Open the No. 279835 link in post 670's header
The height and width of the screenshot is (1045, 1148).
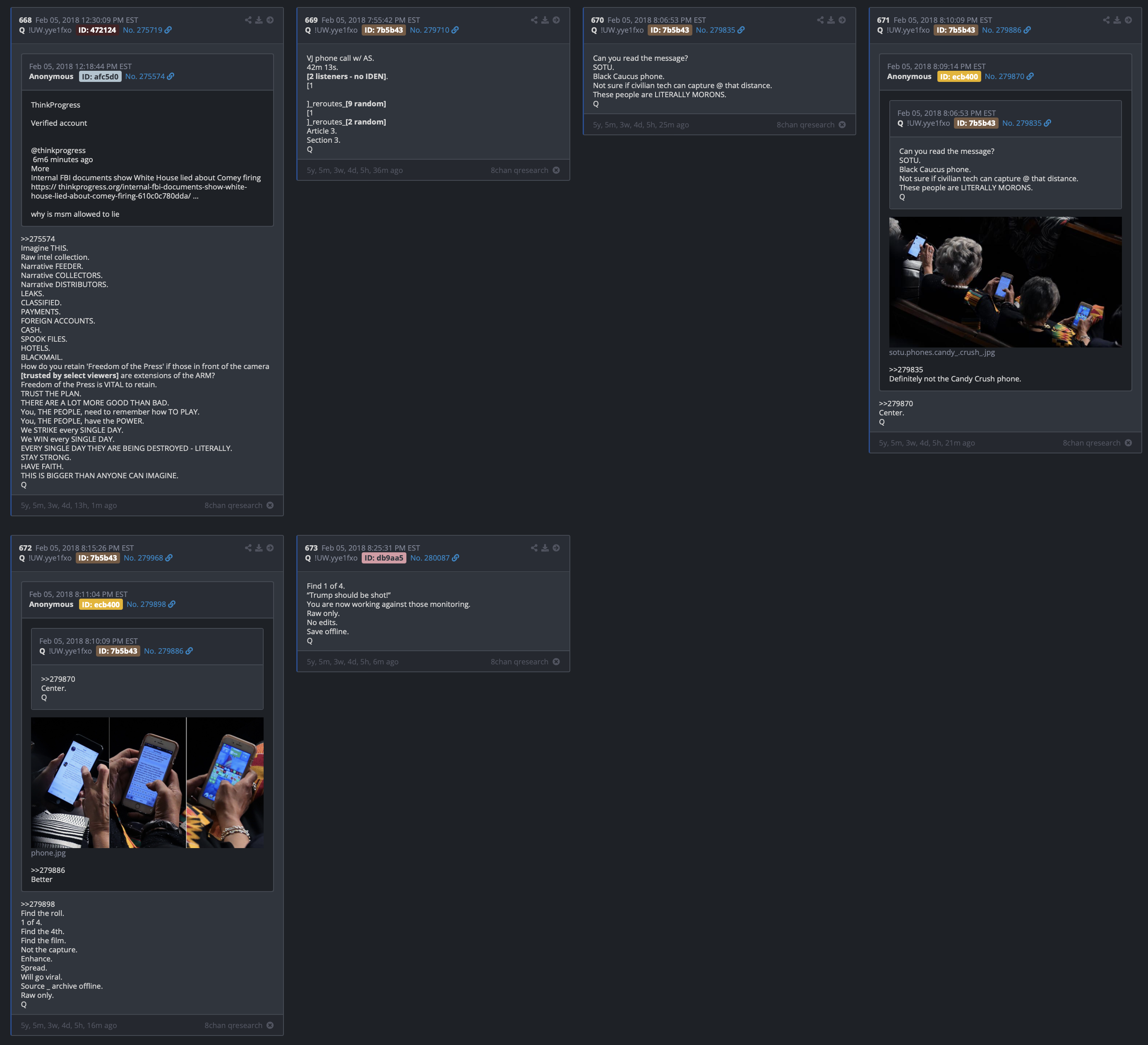click(x=721, y=30)
